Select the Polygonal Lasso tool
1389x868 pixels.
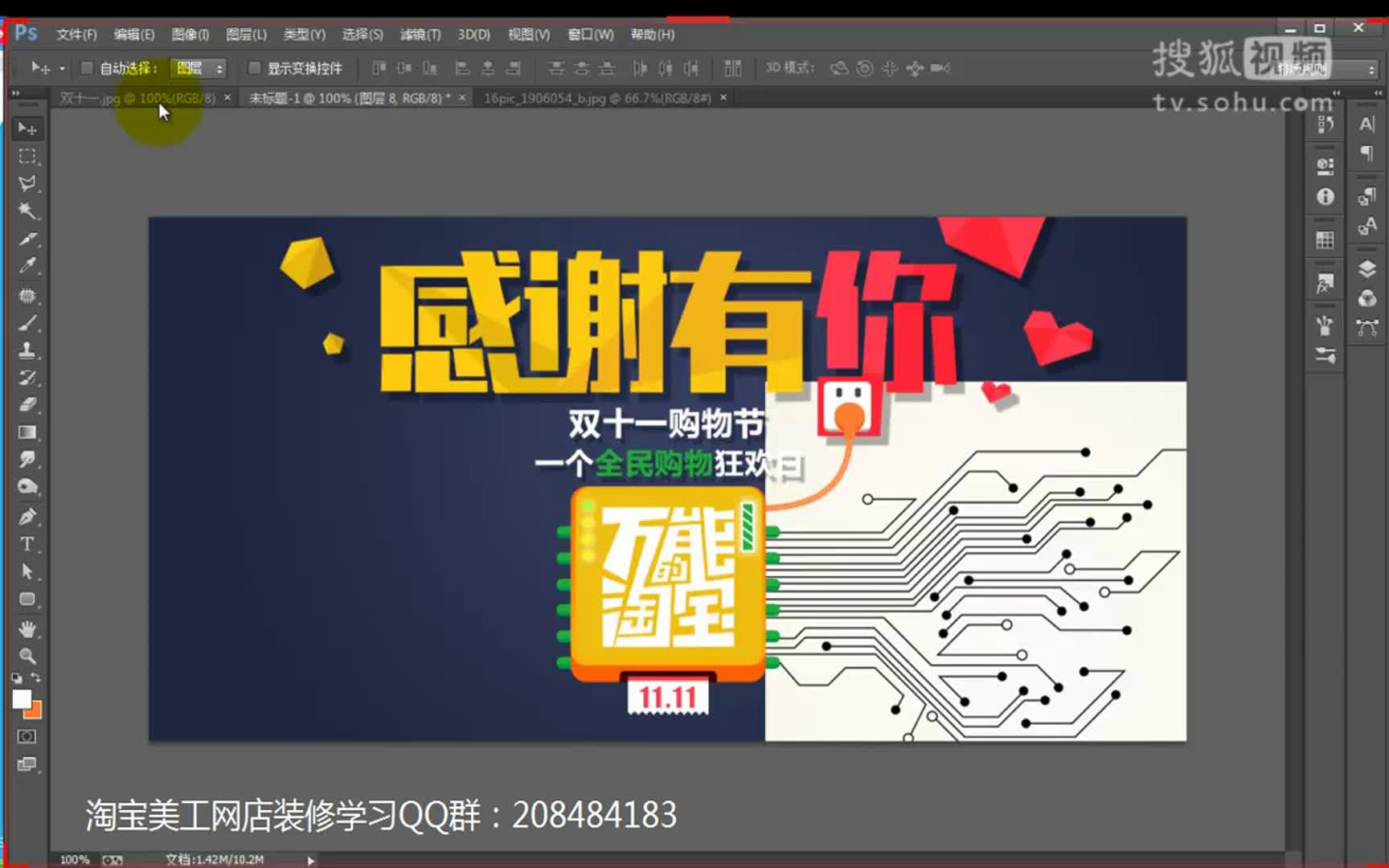click(x=27, y=183)
